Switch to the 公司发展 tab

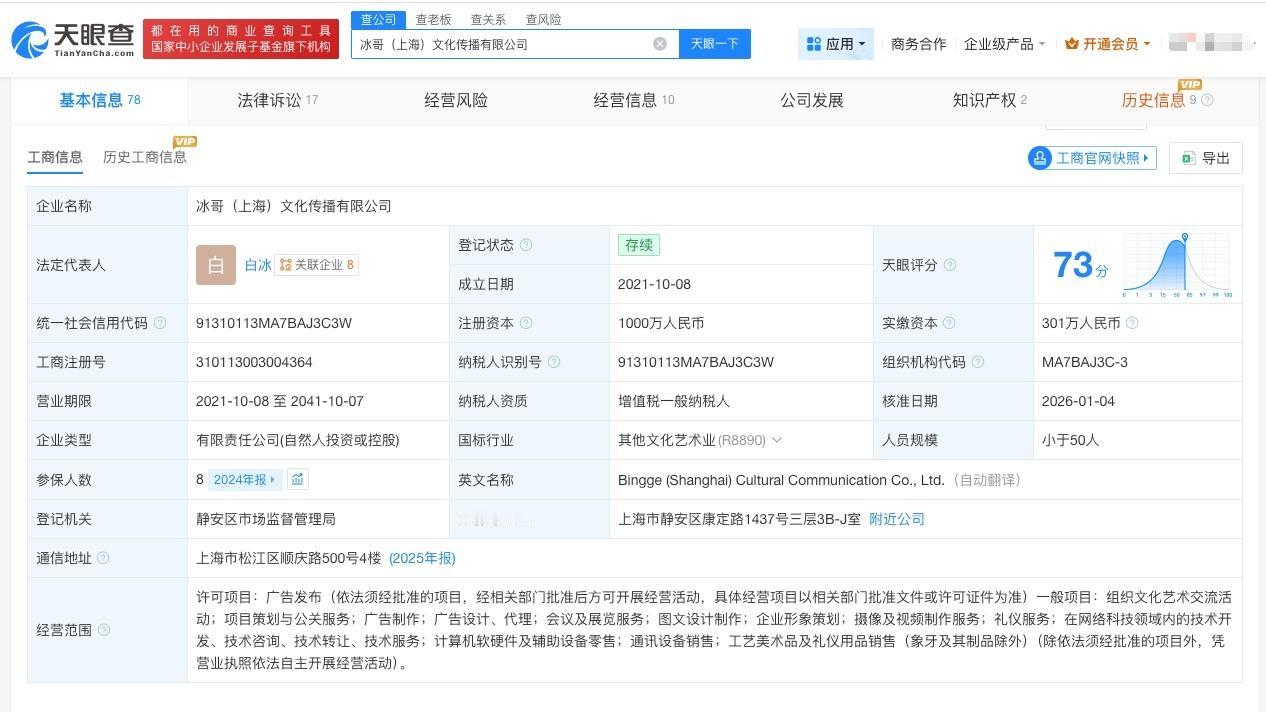pyautogui.click(x=812, y=100)
